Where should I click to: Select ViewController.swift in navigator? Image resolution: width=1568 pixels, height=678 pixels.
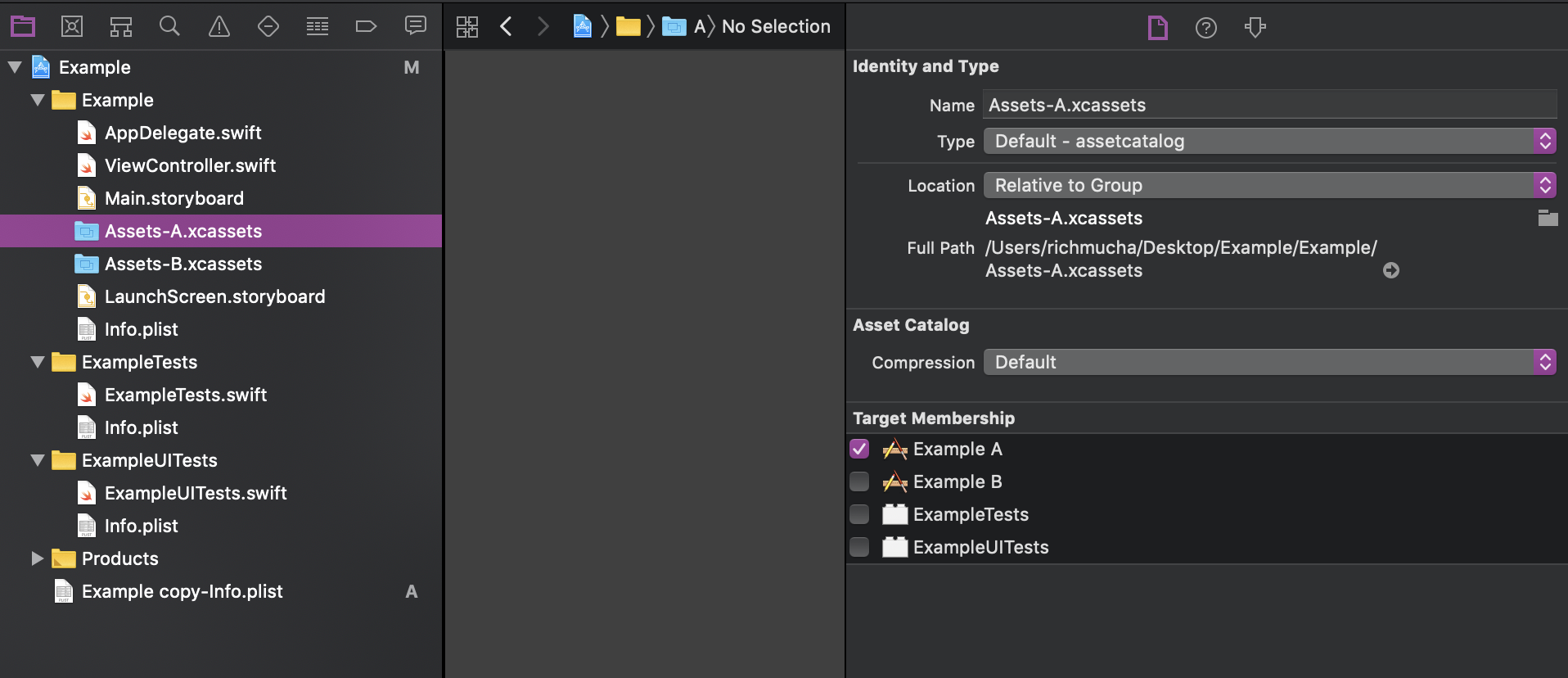(190, 165)
